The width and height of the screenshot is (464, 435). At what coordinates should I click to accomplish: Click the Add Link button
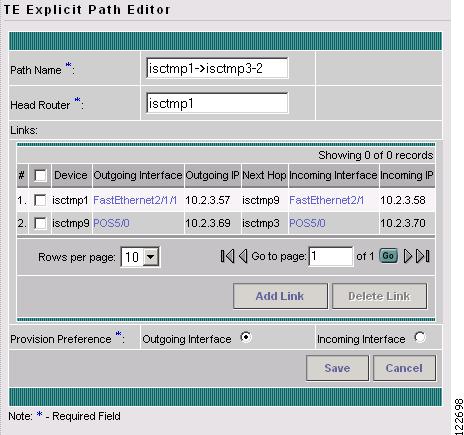click(280, 296)
